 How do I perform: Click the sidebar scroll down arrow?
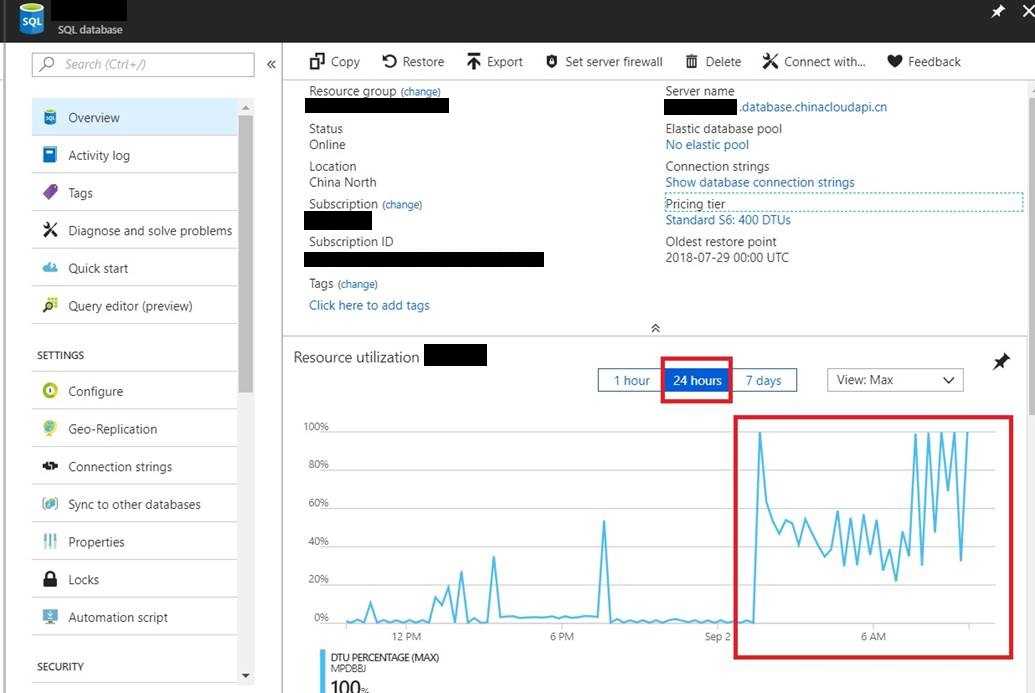246,675
